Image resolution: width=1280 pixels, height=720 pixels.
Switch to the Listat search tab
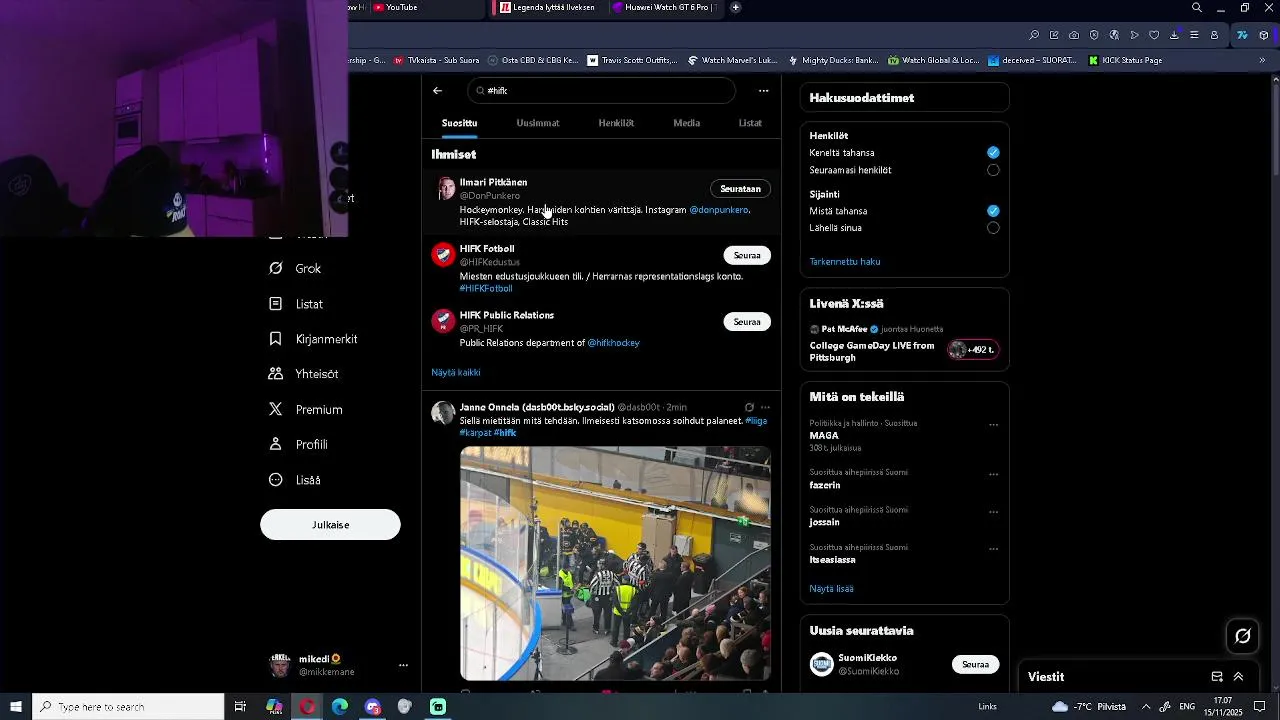click(750, 123)
